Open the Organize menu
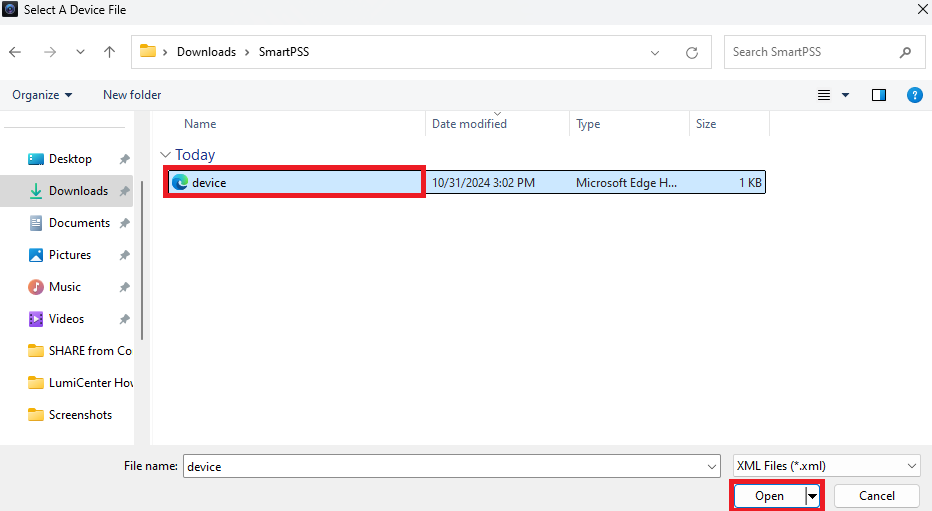Screen dimensions: 932x511 [42, 95]
